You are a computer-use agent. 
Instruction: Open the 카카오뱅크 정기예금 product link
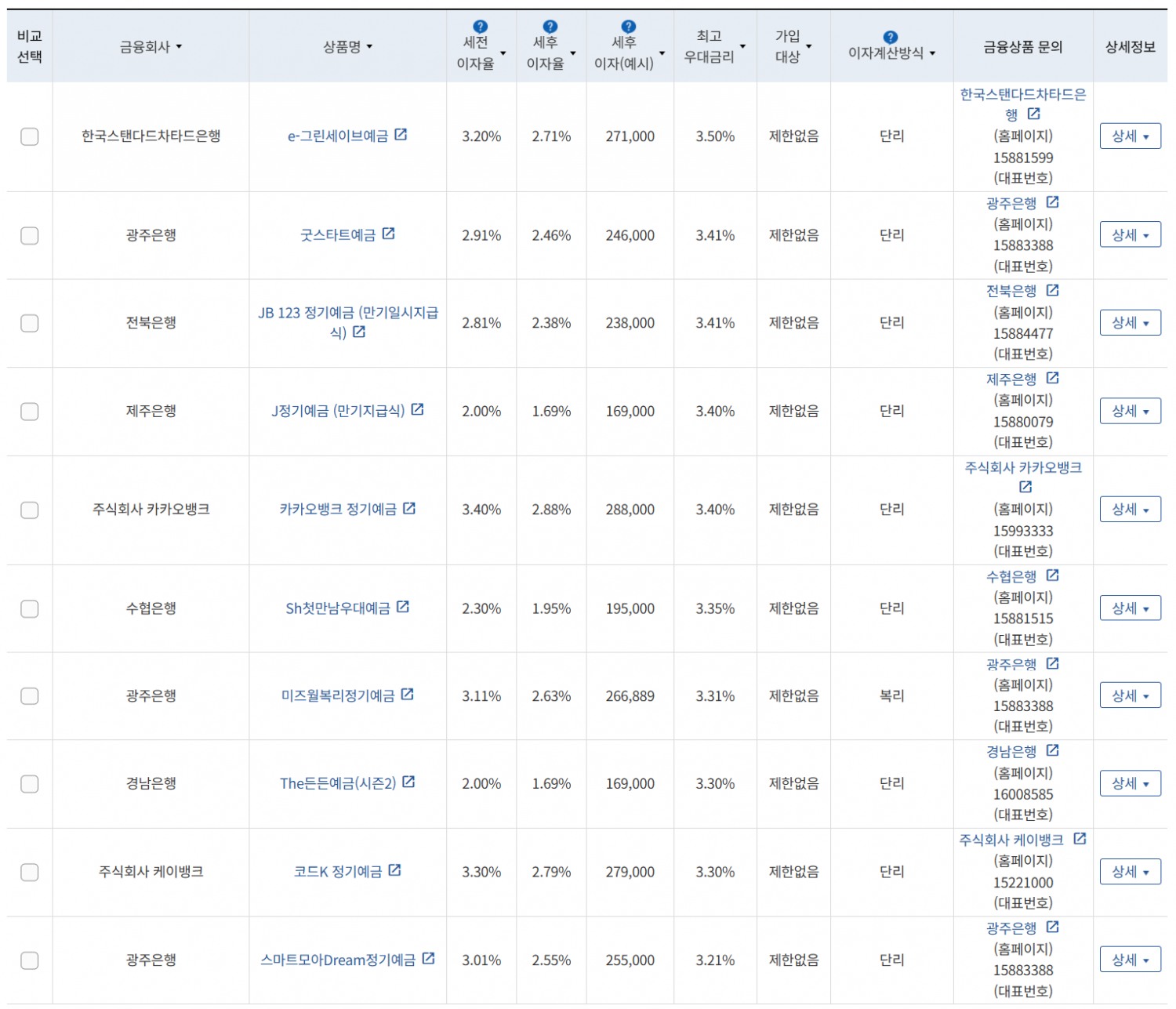point(338,510)
